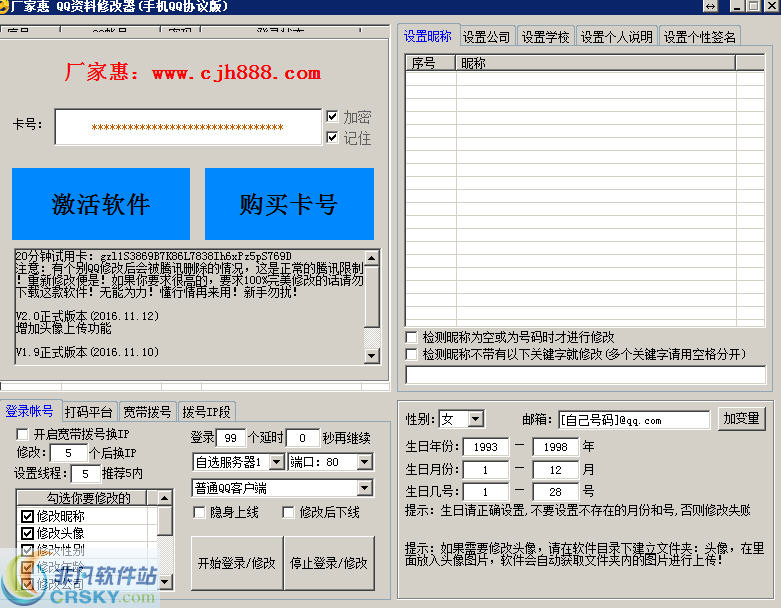Click the 激活软件 button
The image size is (781, 608).
(x=101, y=204)
